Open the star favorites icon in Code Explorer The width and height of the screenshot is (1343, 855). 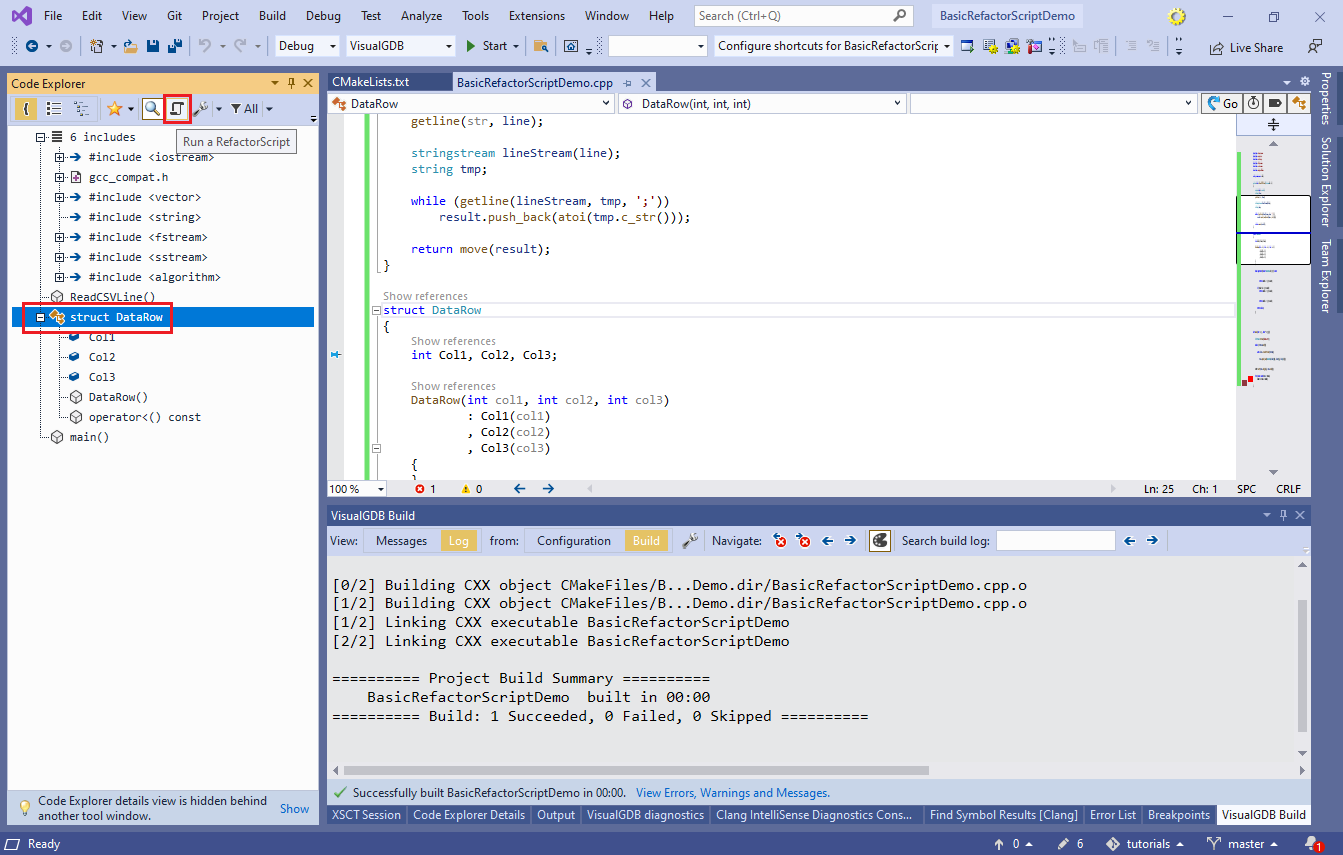(114, 108)
